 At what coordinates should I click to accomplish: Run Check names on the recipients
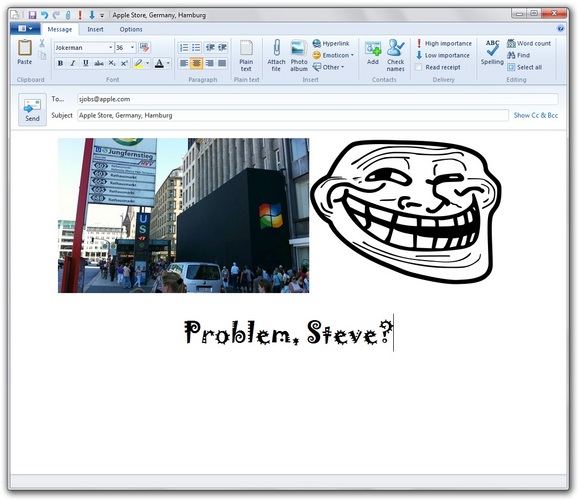click(395, 55)
